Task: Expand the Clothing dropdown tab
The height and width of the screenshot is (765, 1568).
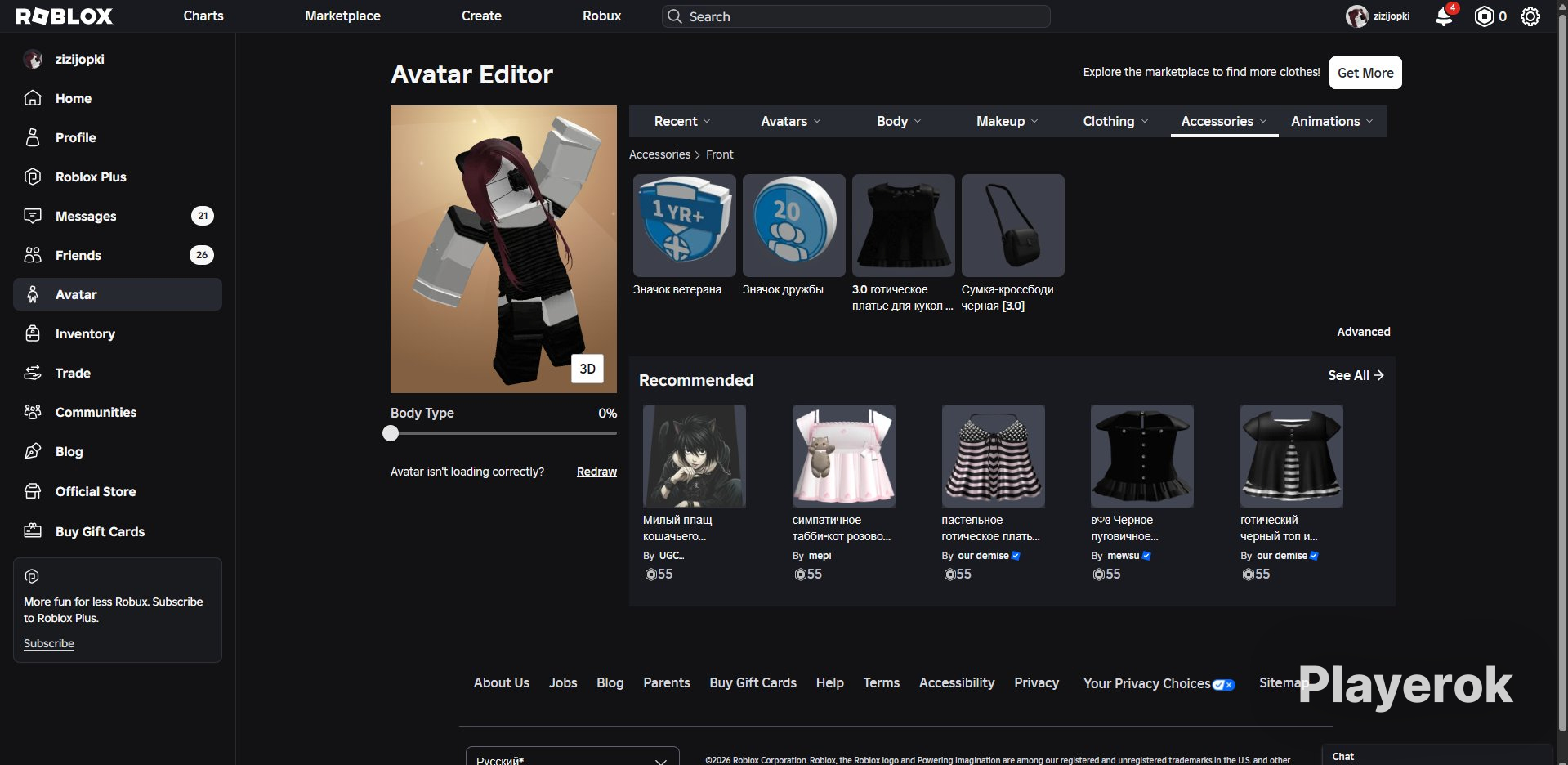Action: (1115, 121)
